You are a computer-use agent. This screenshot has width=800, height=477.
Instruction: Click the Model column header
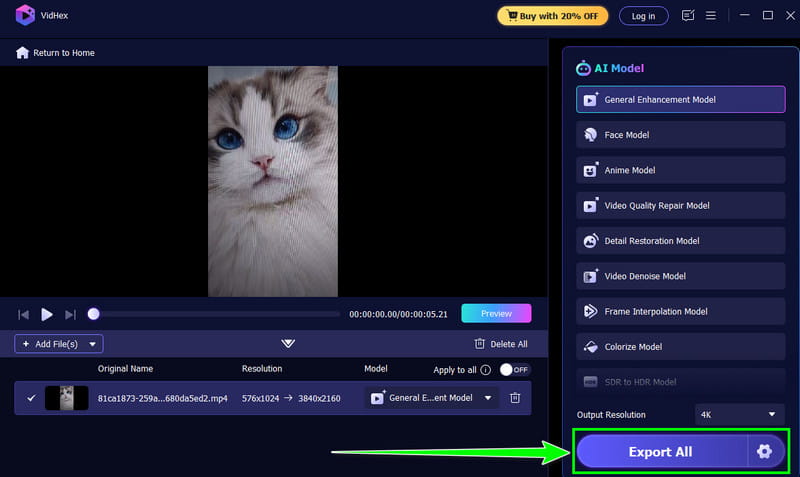click(376, 368)
